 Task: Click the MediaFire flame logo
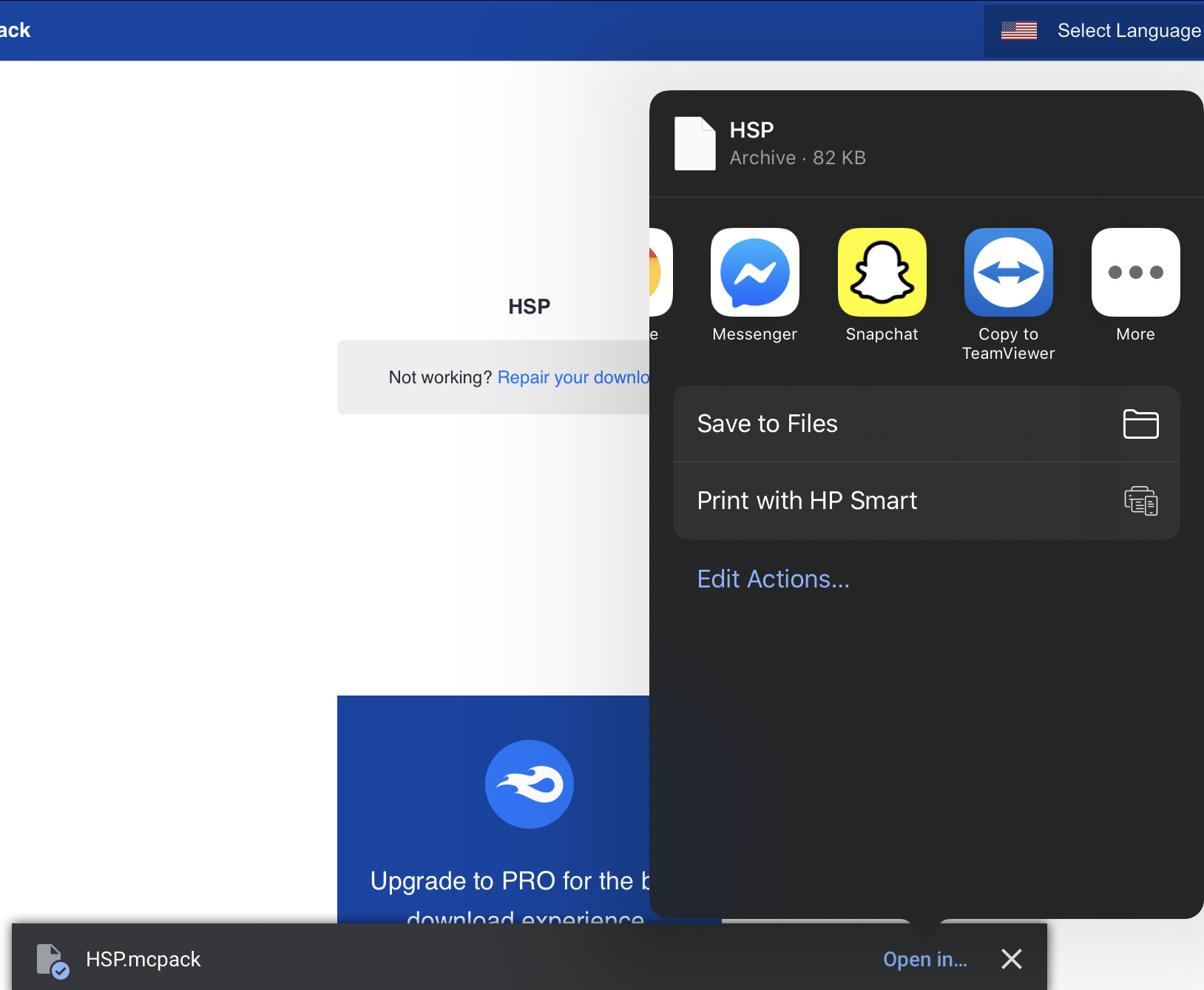click(x=530, y=784)
